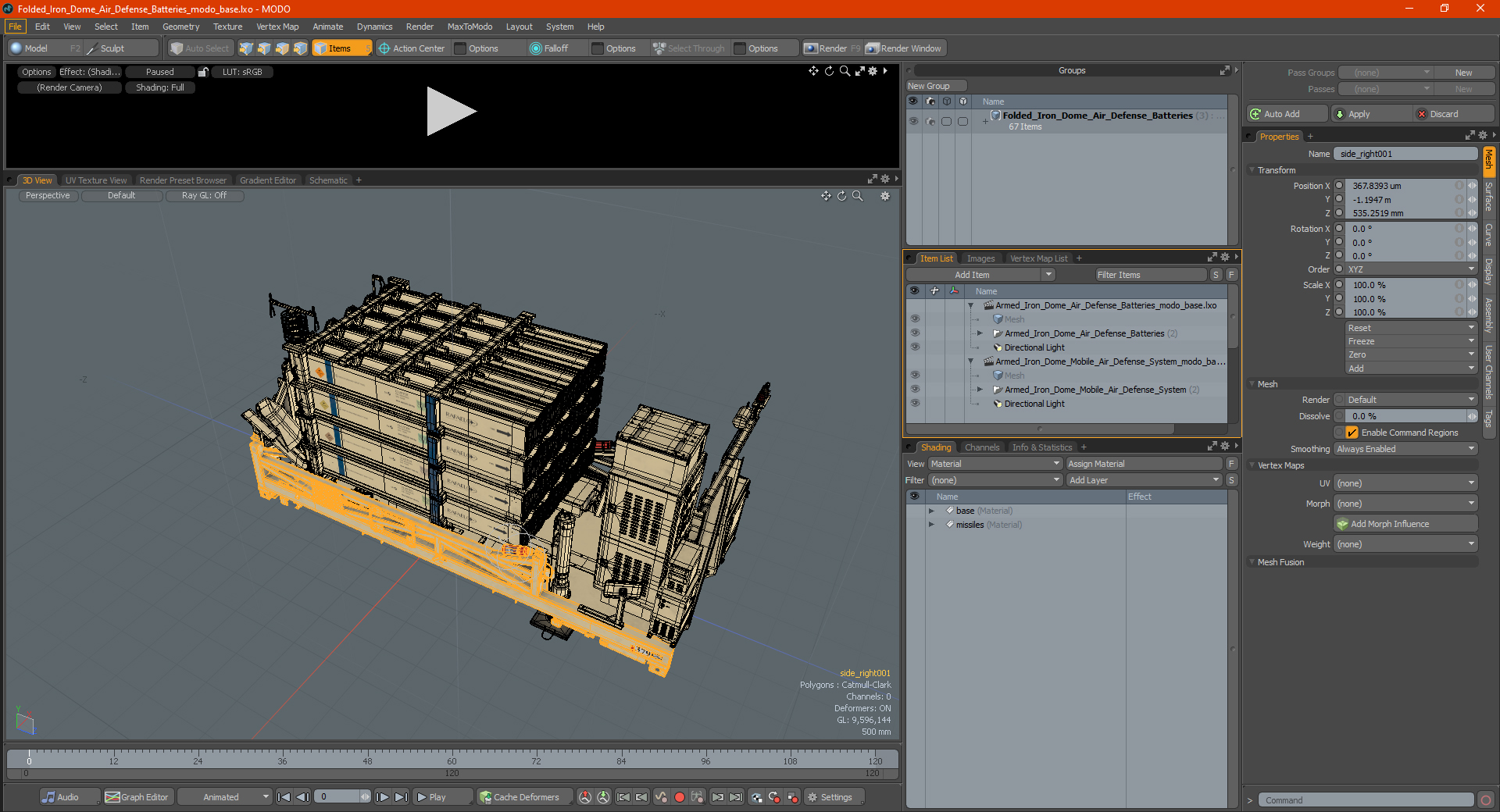Viewport: 1500px width, 812px height.
Task: Open Smoothing Always Enabled dropdown
Action: [1405, 449]
